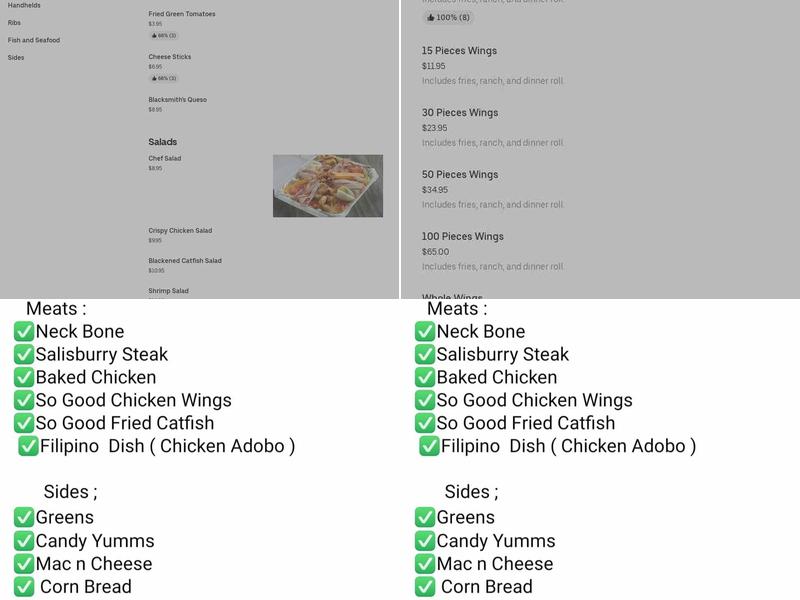Click the Chef Salad photo thumbnail
Screen dimensions: 800x600
pos(328,186)
